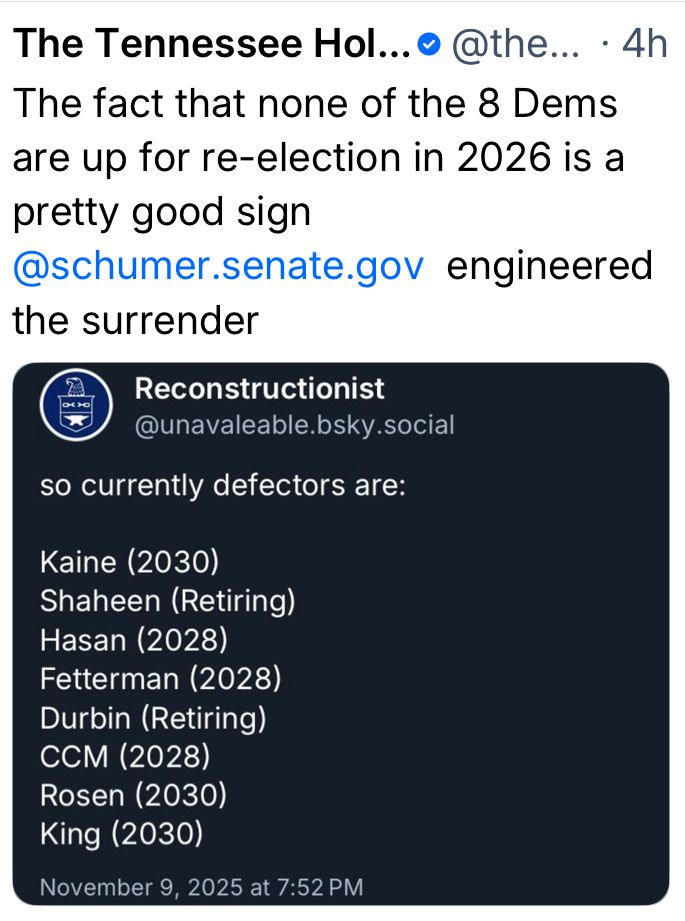Select the "King (2030)" line
The width and height of the screenshot is (685, 921).
(x=121, y=835)
